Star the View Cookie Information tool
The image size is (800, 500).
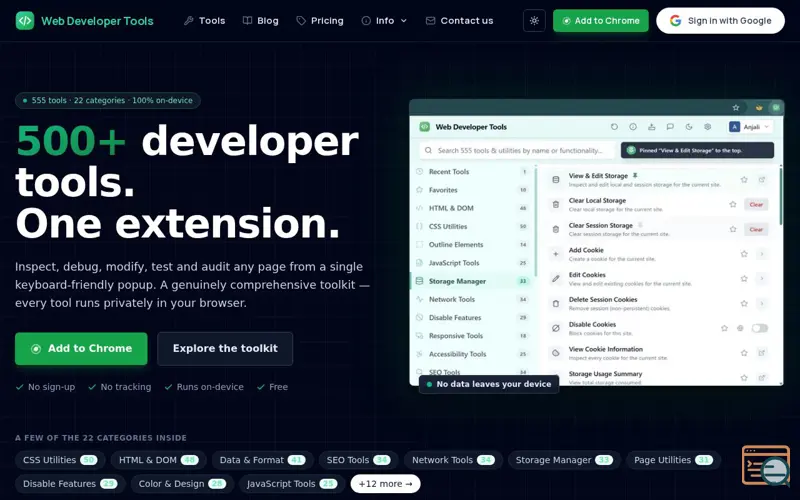(x=744, y=353)
